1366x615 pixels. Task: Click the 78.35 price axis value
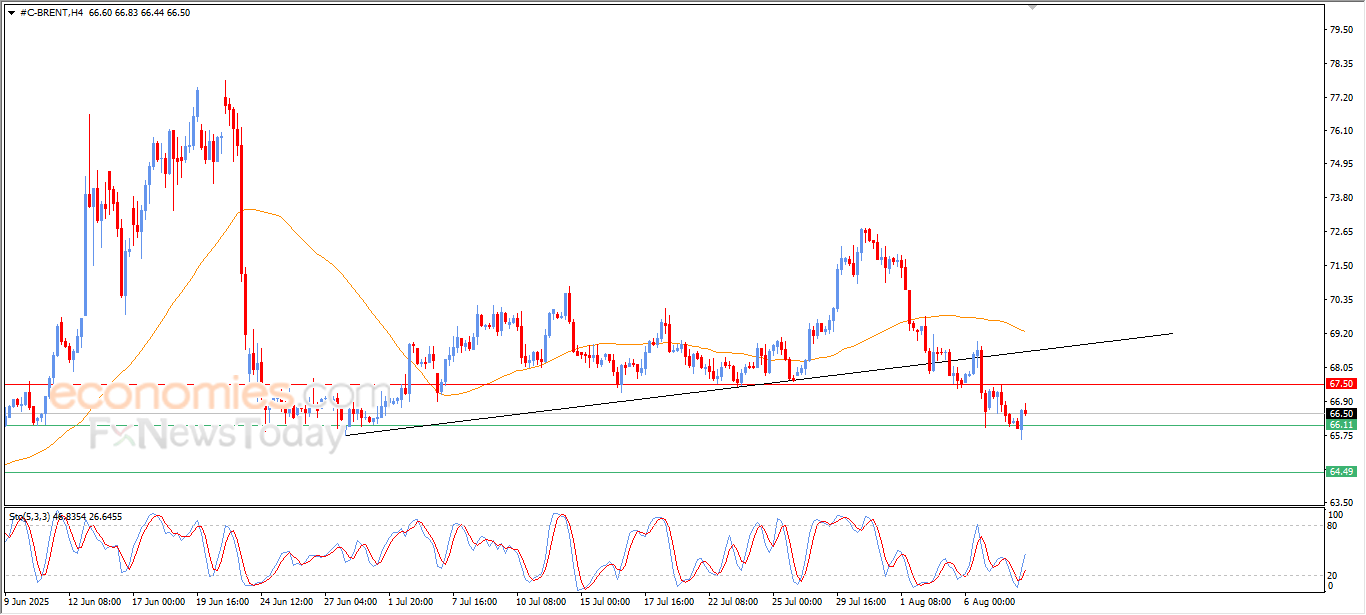click(1341, 64)
